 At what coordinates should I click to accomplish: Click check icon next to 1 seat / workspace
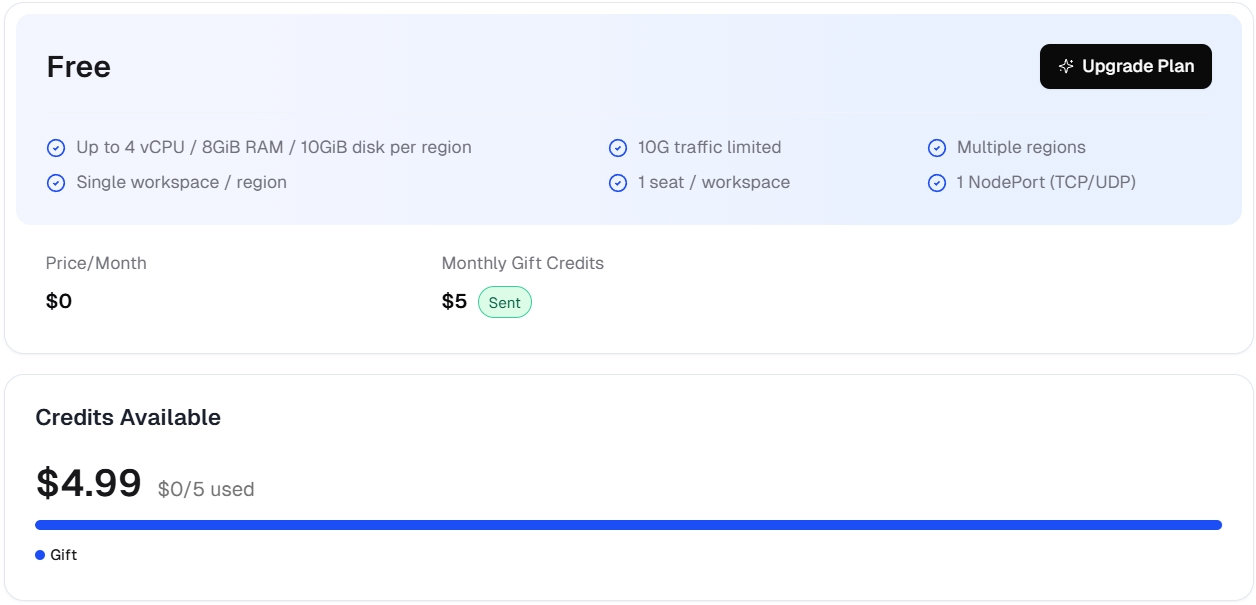[618, 183]
